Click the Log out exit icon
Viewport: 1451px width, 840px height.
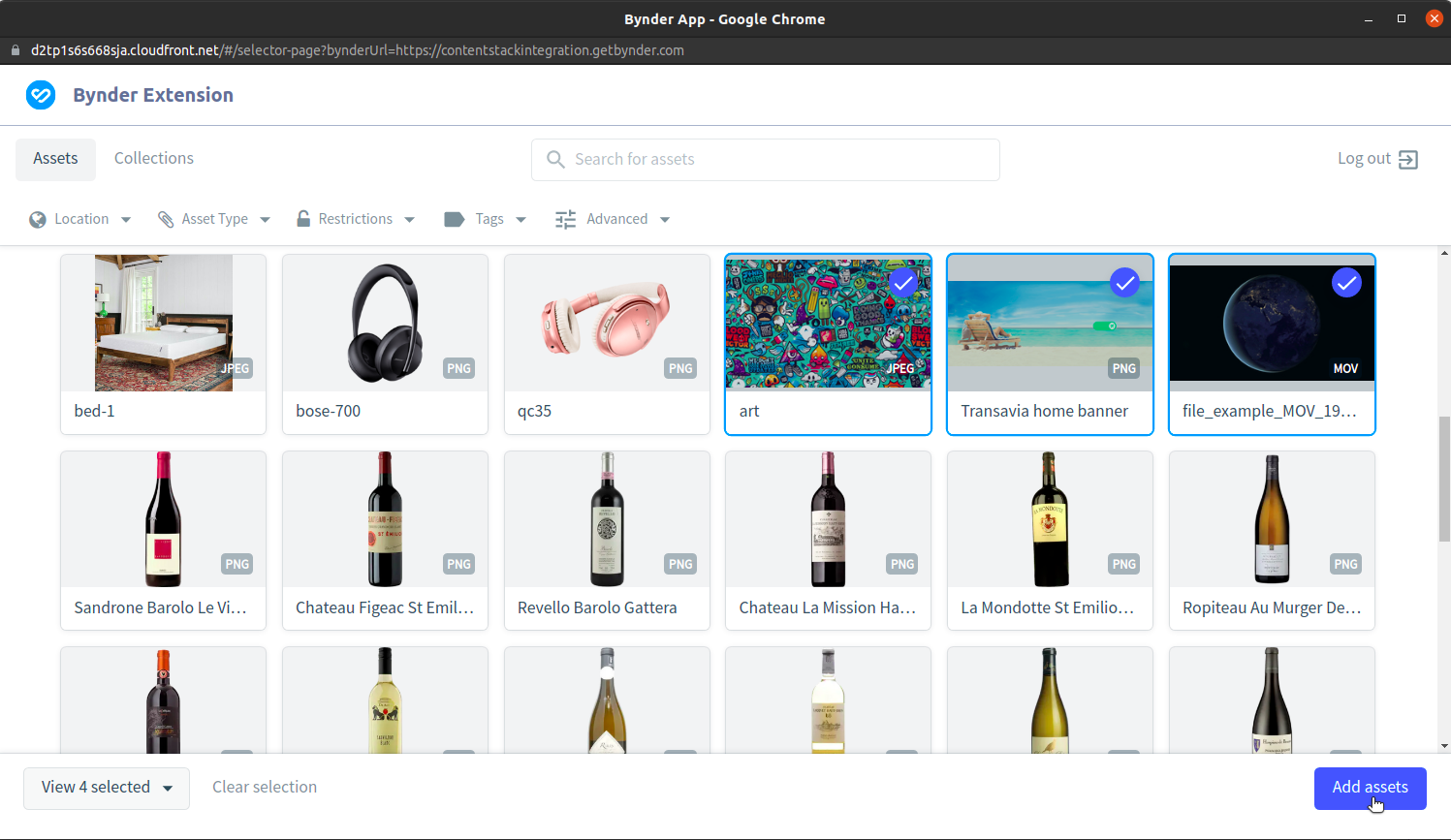tap(1408, 160)
